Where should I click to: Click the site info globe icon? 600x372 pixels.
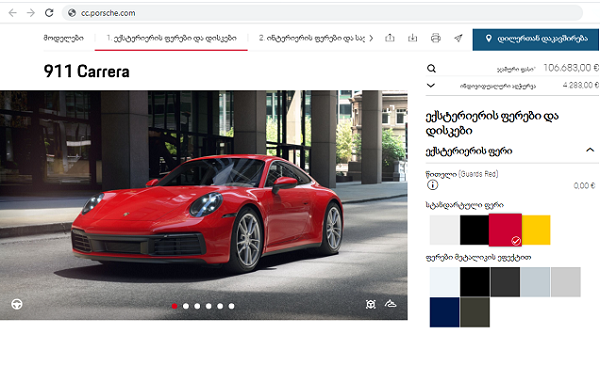(x=72, y=13)
